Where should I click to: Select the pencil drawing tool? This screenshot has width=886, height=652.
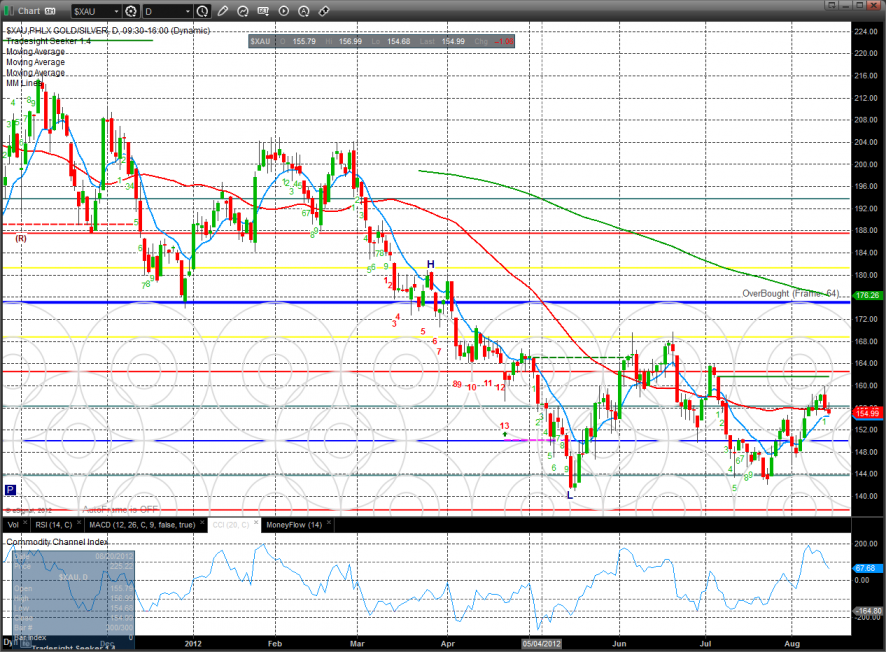223,12
